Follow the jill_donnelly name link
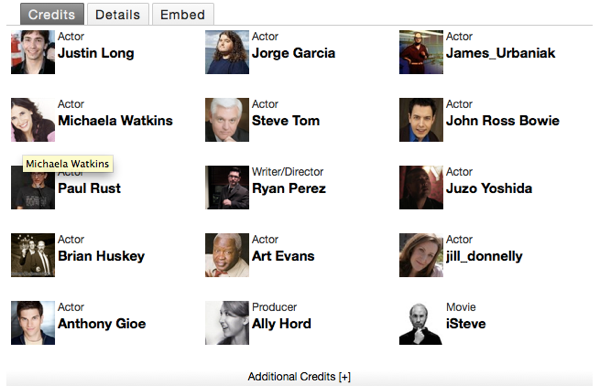600x386 pixels. [x=484, y=256]
